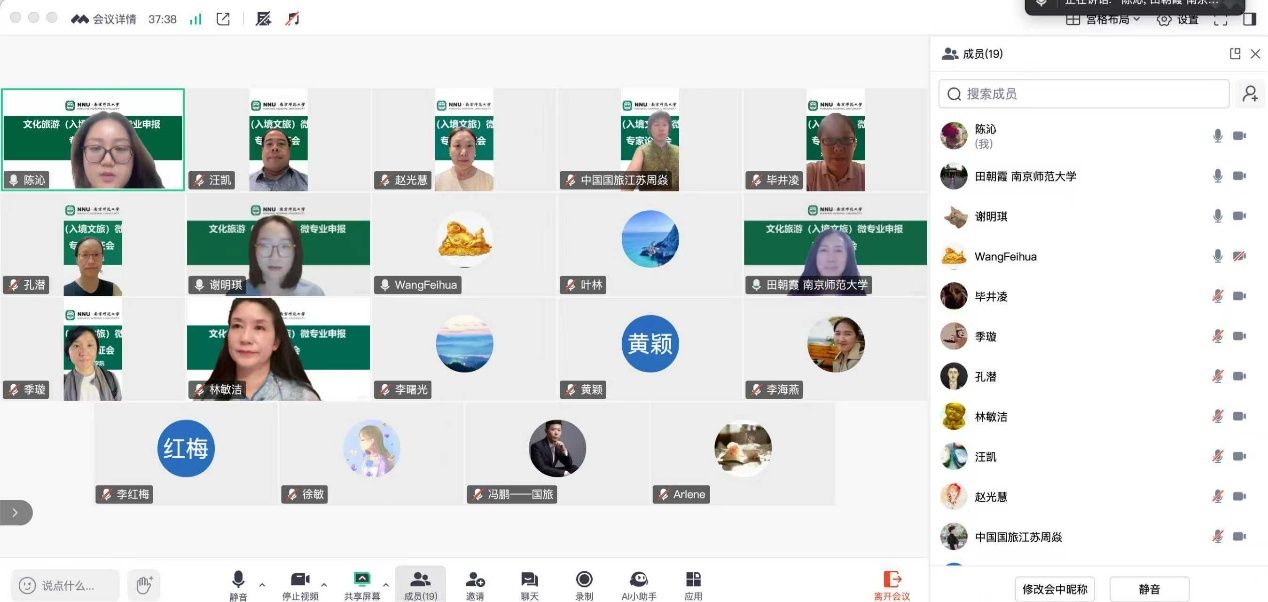Click 离开会议 to leave meeting
This screenshot has height=602, width=1268.
tap(892, 586)
